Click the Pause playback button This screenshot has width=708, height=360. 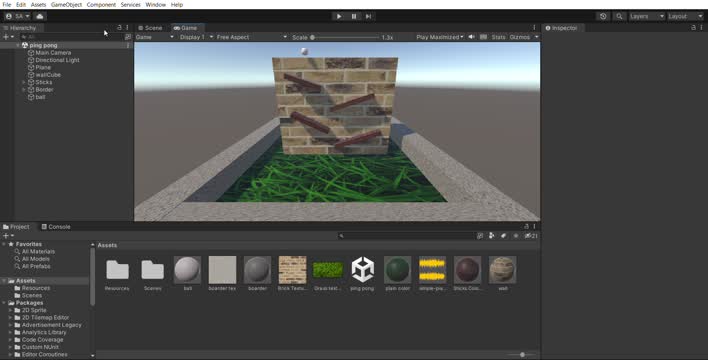coord(354,16)
